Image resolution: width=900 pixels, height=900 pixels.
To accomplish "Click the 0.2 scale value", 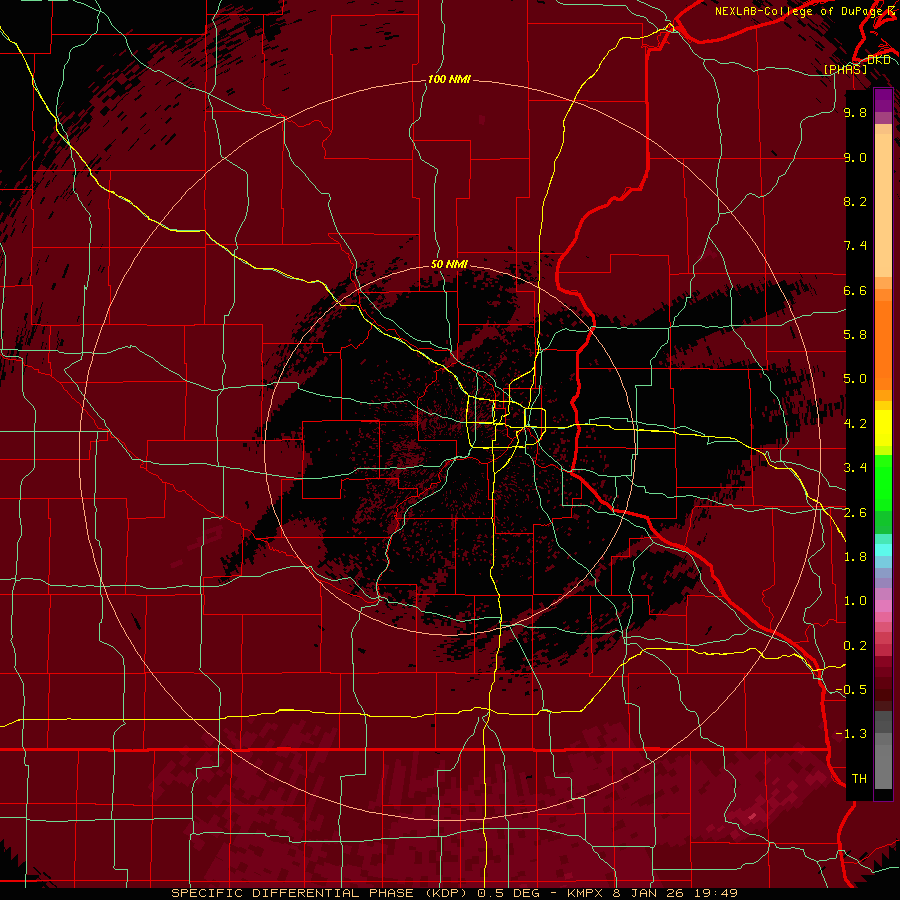I will click(855, 646).
